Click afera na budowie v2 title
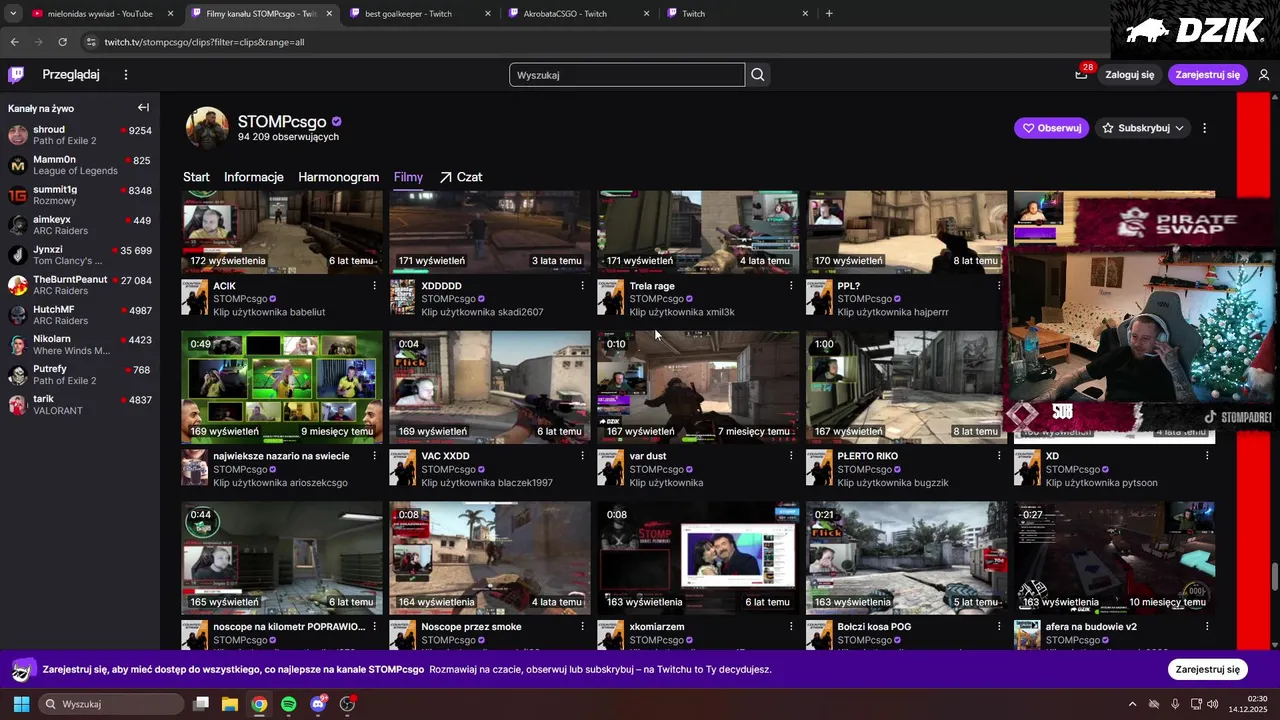The image size is (1280, 720). click(x=1091, y=627)
